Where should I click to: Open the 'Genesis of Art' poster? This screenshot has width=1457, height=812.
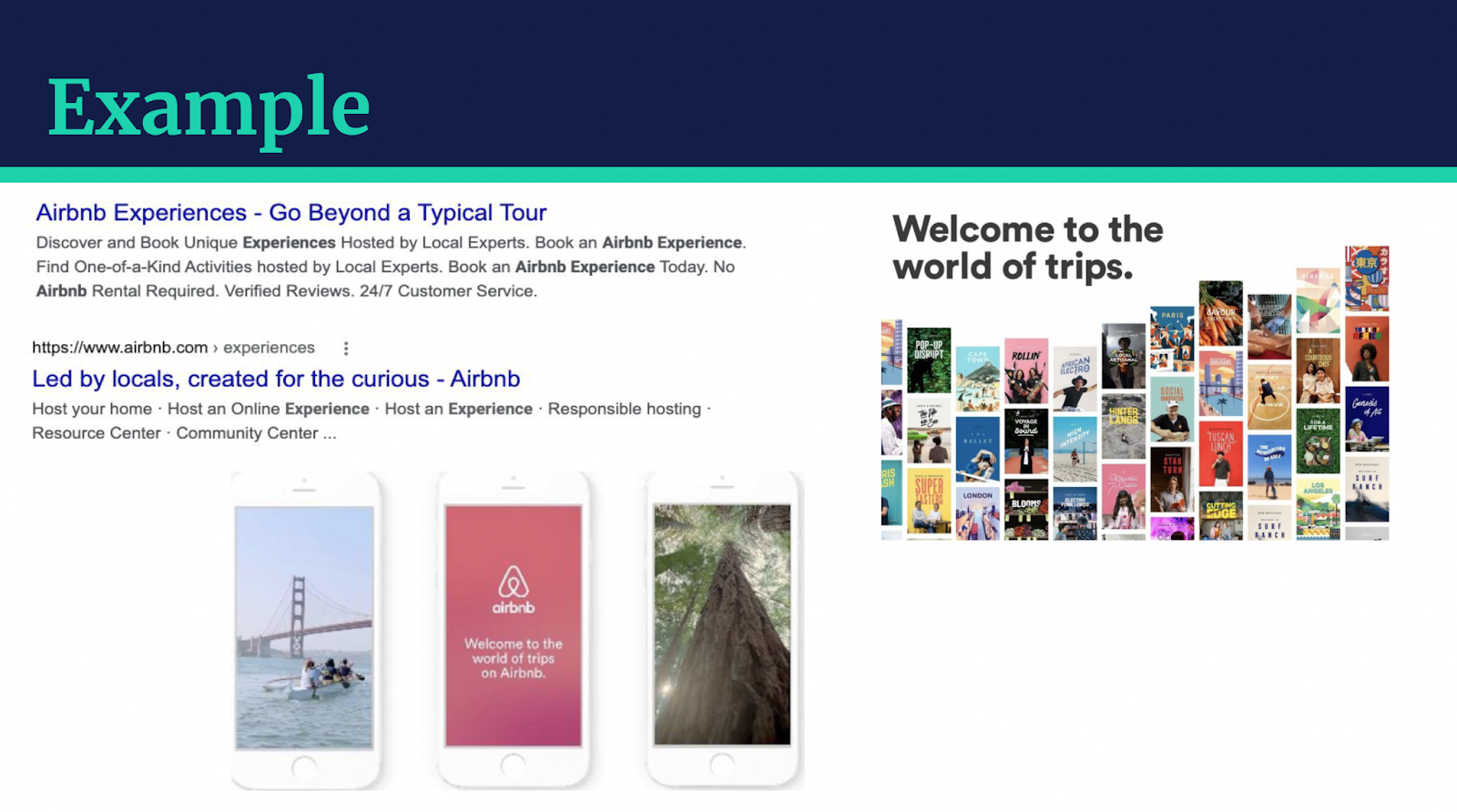1367,419
